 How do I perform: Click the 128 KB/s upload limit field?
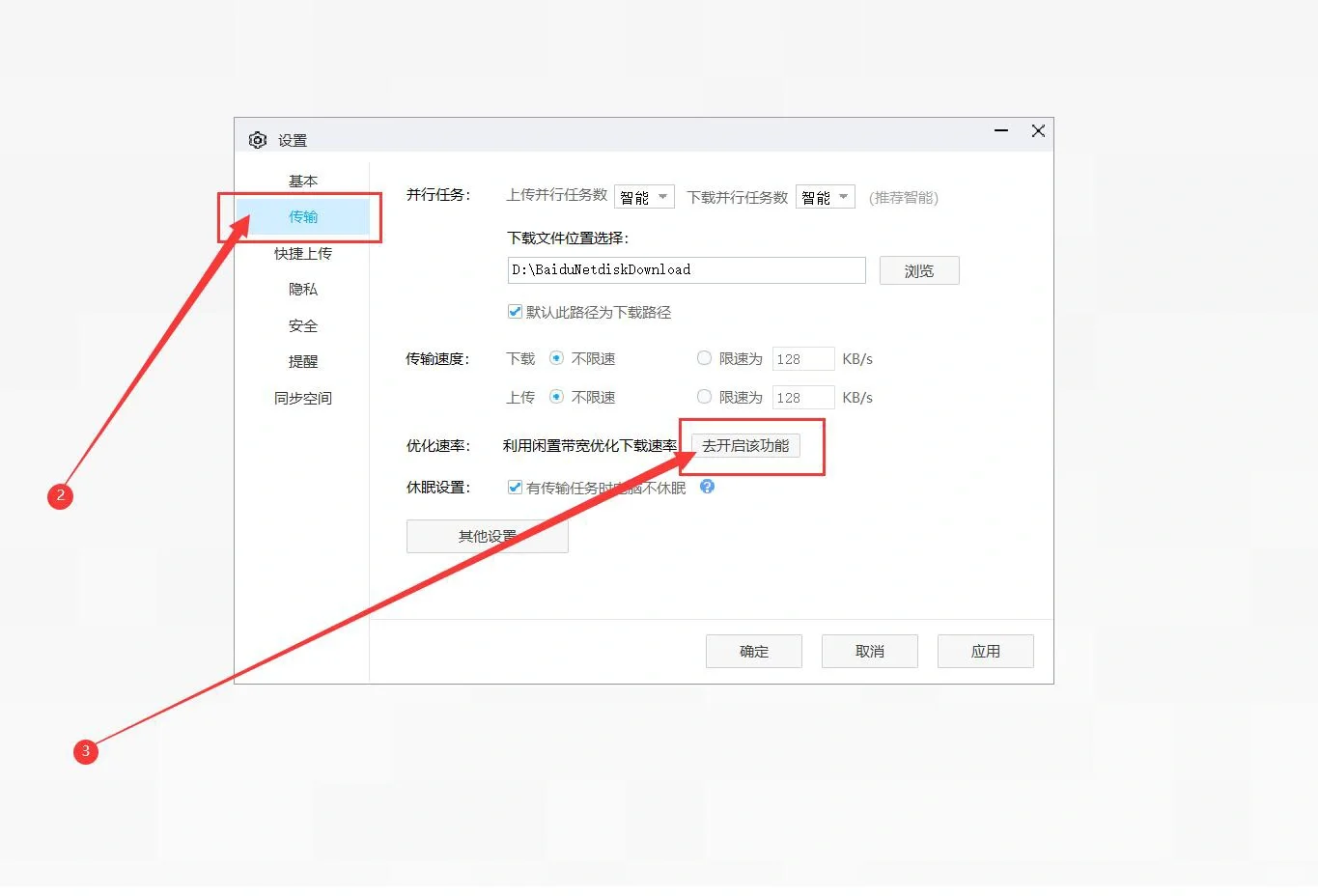pyautogui.click(x=803, y=396)
